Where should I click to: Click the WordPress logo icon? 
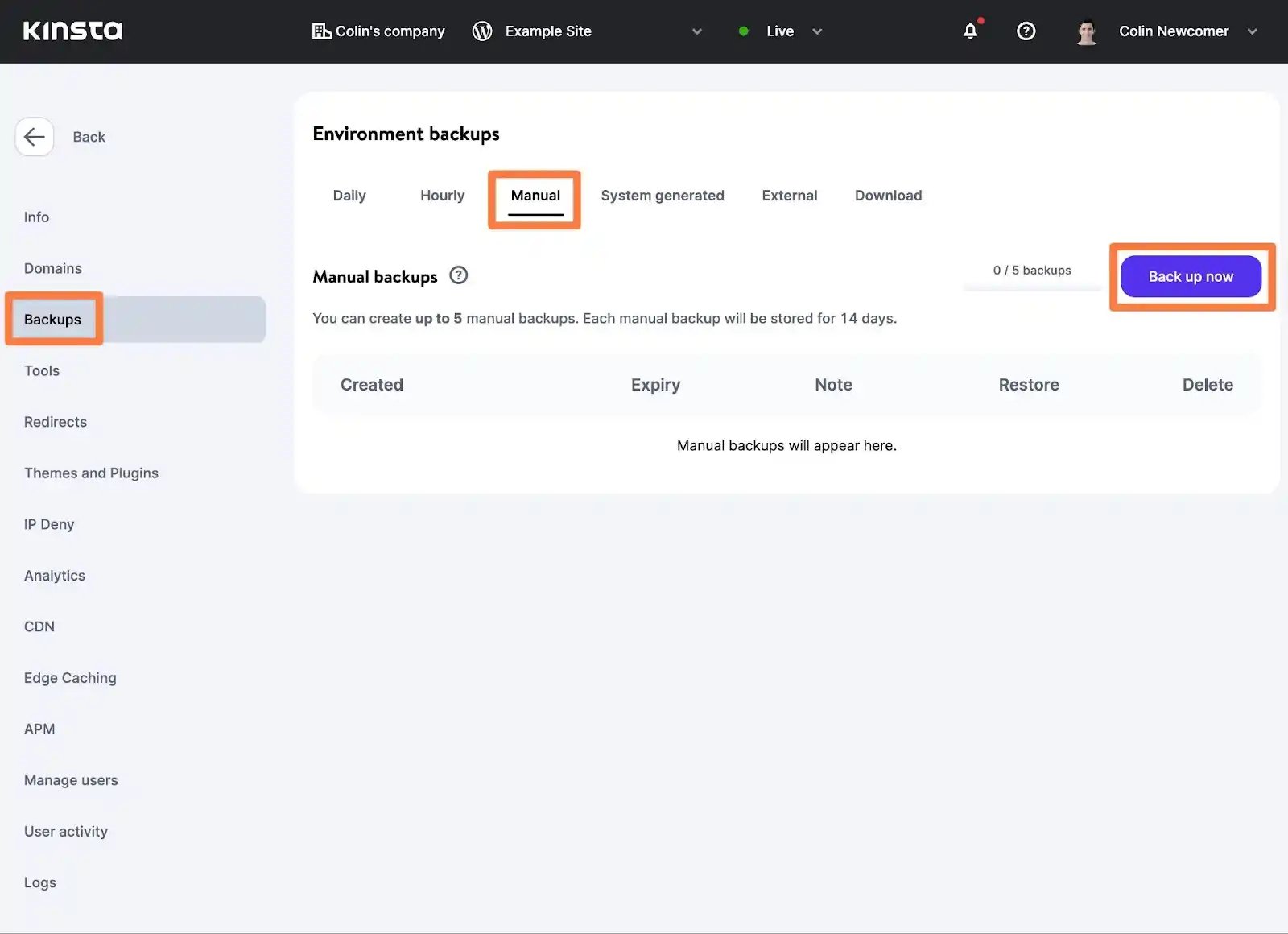coord(482,31)
